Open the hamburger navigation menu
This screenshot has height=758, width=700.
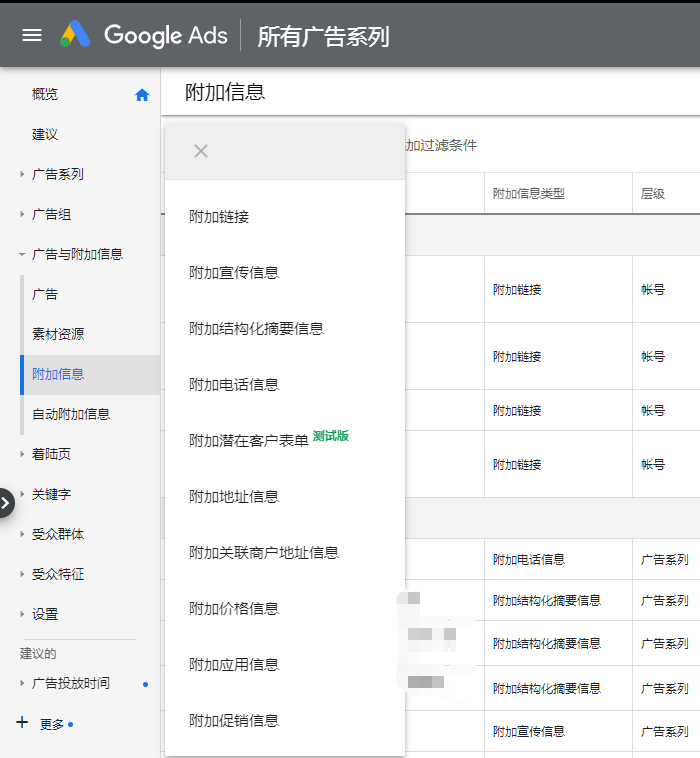point(32,35)
